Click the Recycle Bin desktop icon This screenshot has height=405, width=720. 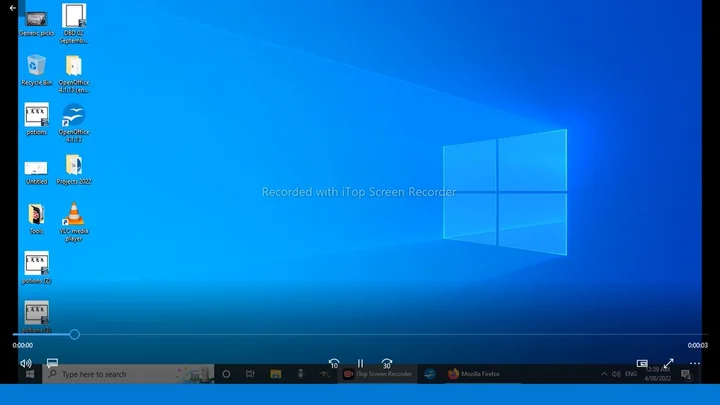(36, 69)
